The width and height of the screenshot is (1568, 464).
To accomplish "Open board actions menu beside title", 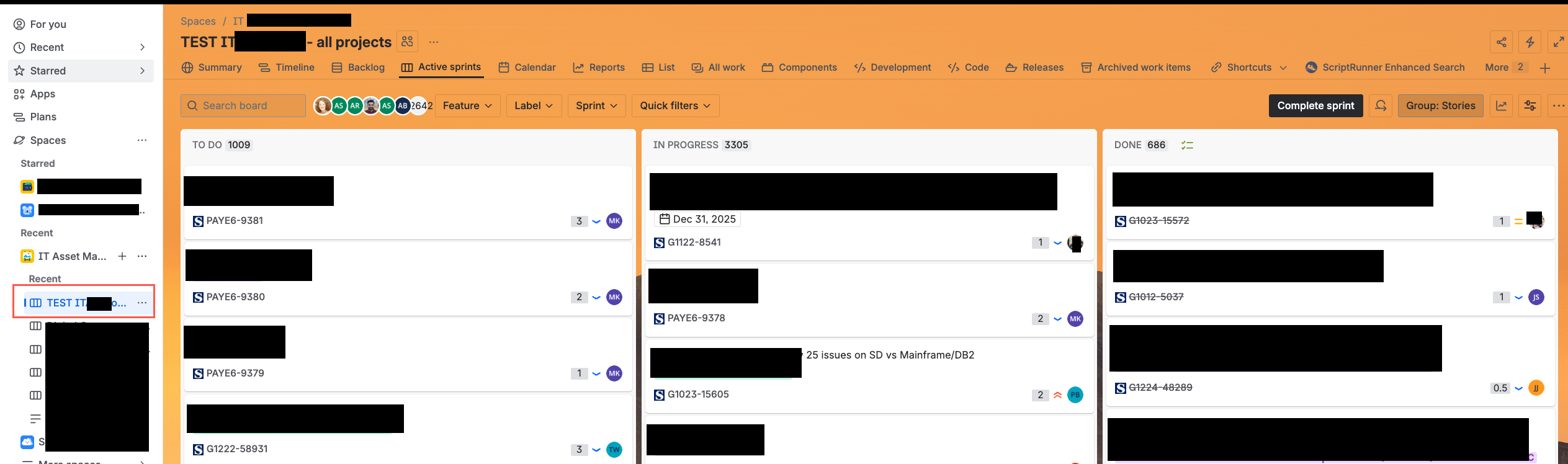I will [434, 42].
